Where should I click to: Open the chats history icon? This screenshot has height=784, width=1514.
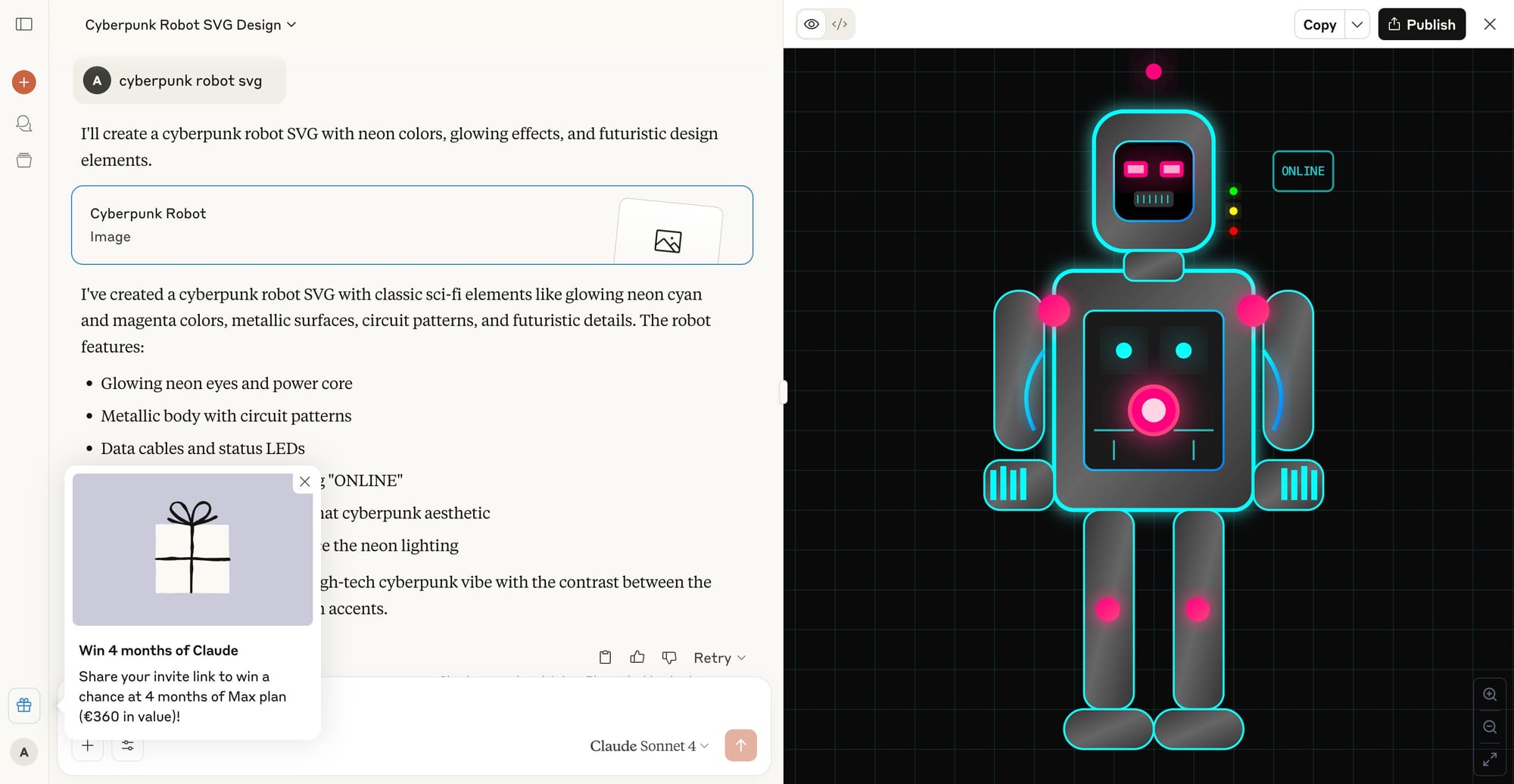[x=24, y=123]
